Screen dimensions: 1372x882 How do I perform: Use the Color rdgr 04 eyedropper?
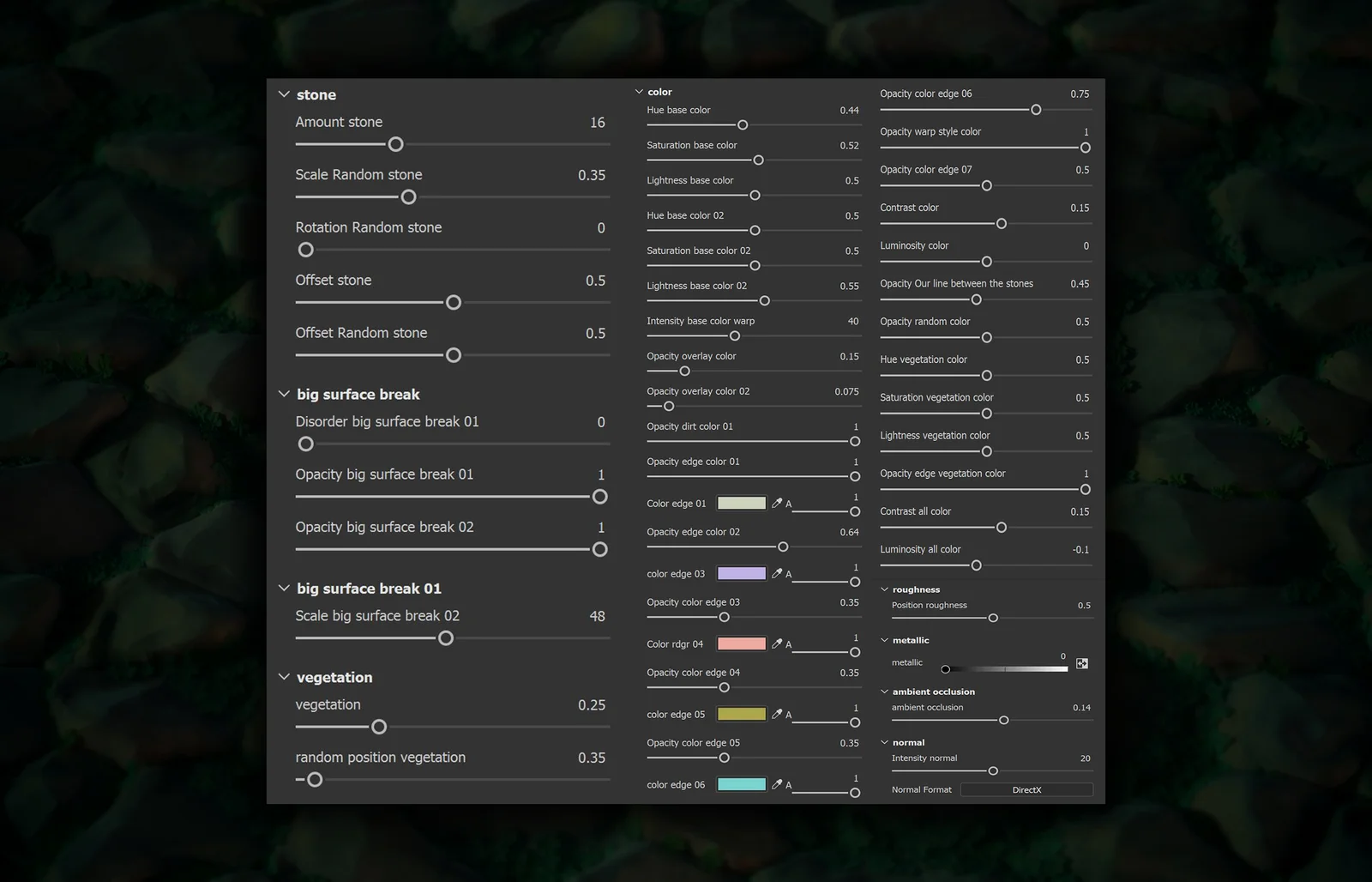click(777, 644)
